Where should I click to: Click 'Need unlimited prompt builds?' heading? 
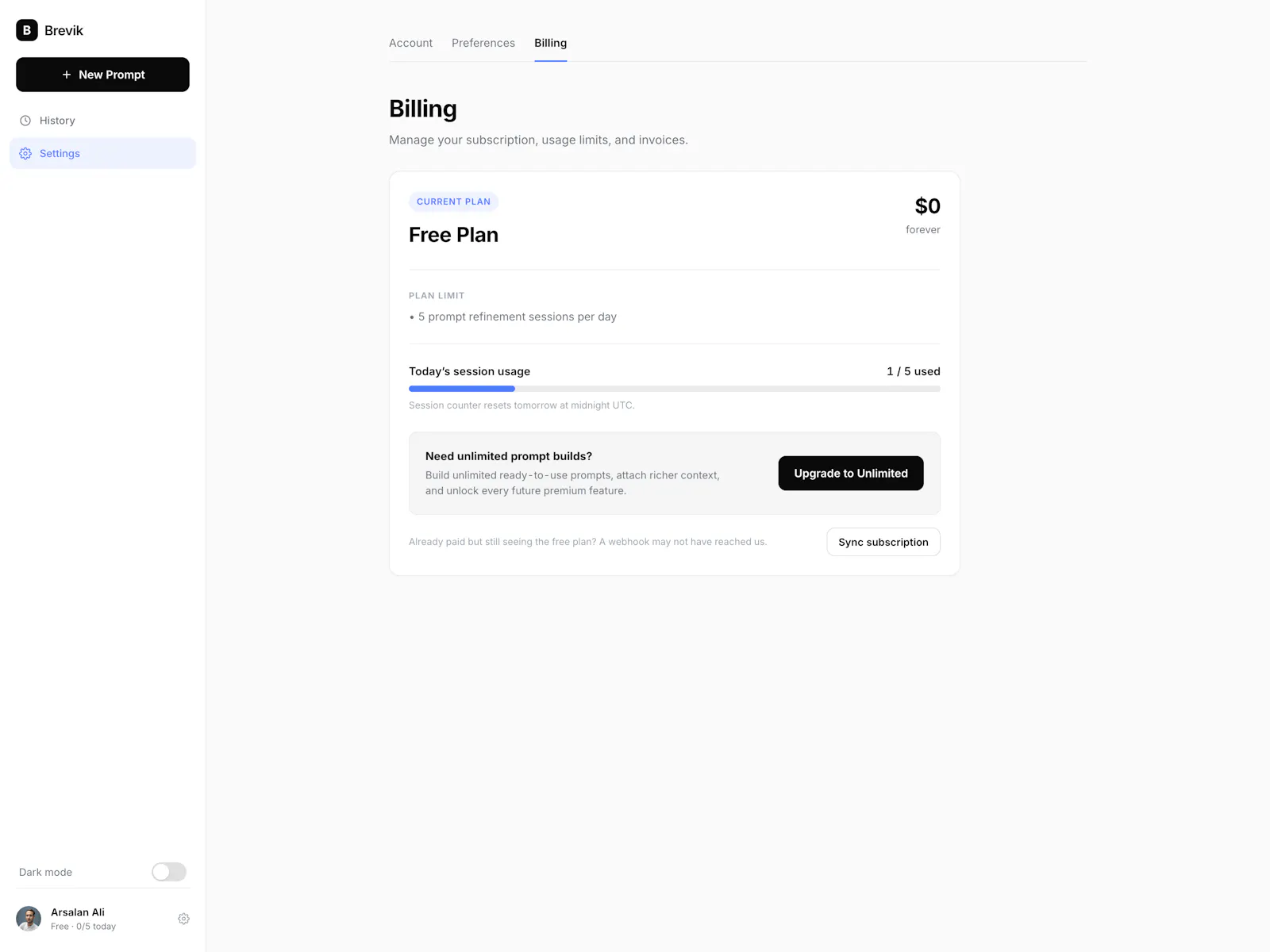pos(509,456)
